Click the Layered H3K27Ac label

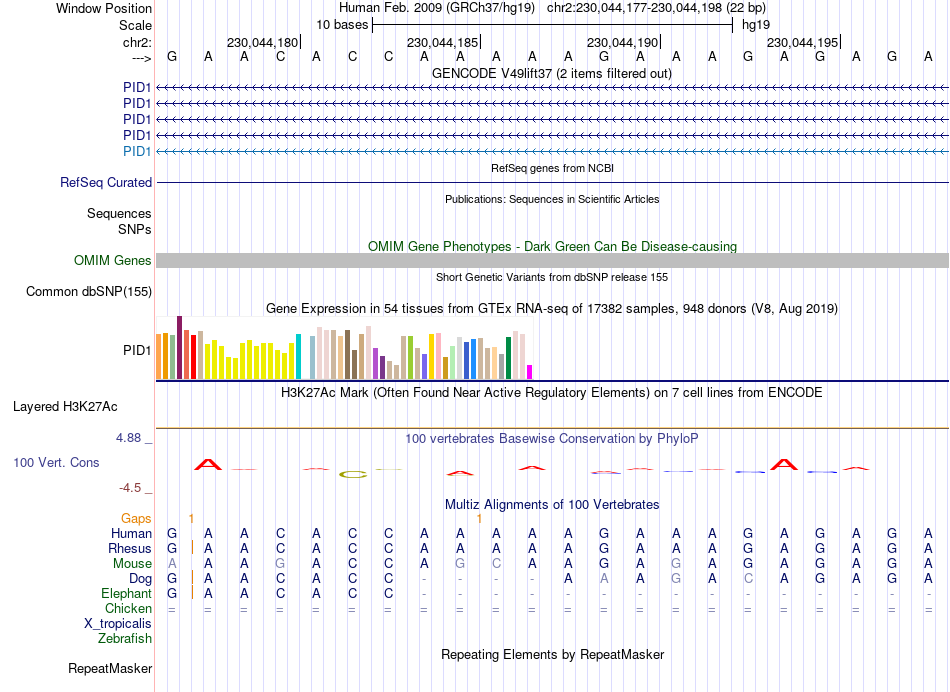(x=65, y=407)
